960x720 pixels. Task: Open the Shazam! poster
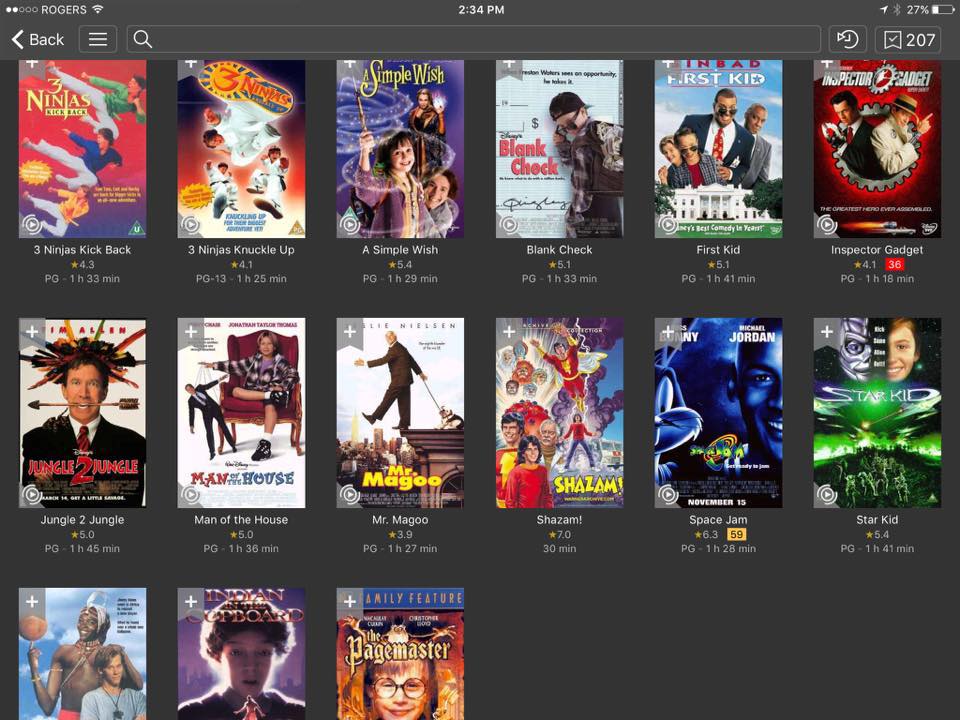(x=560, y=413)
